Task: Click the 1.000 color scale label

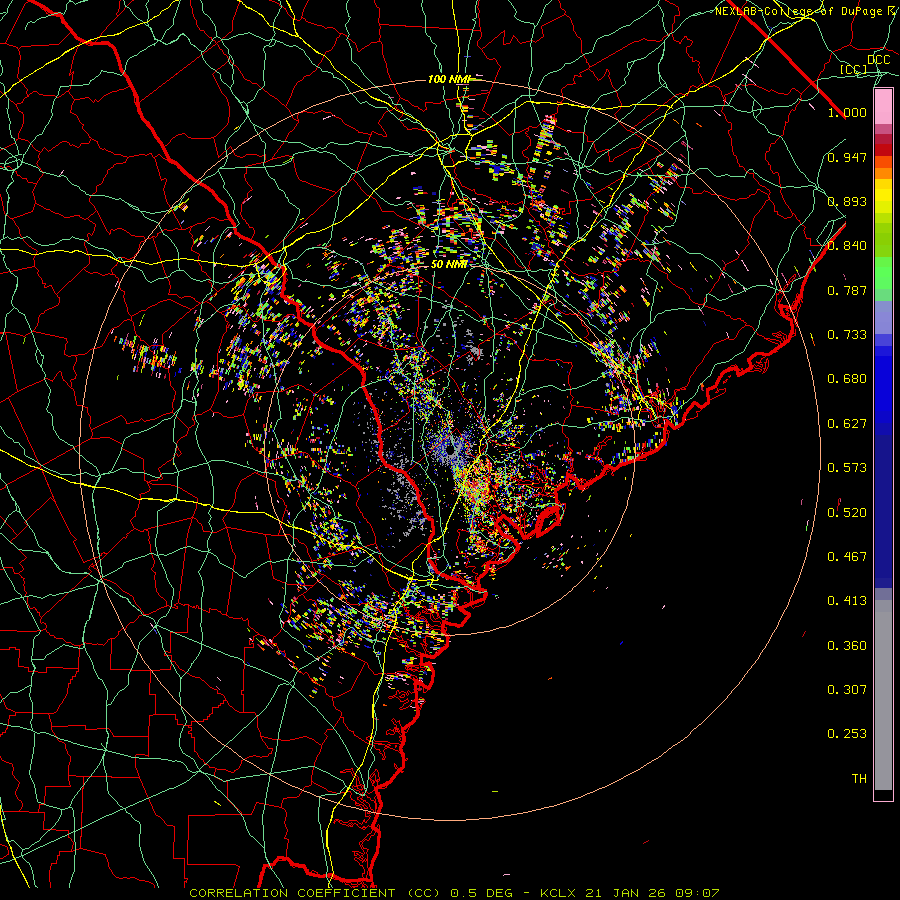Action: tap(847, 112)
